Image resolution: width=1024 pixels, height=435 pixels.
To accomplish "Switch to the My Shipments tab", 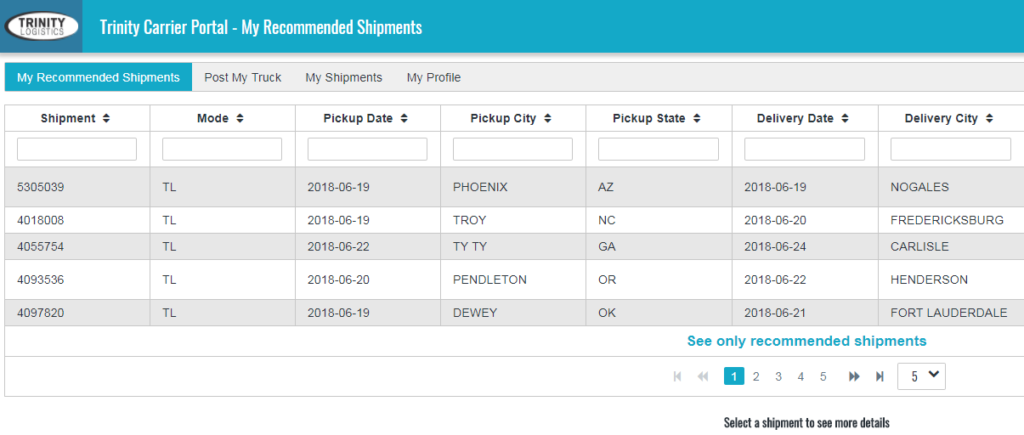I will pos(344,77).
